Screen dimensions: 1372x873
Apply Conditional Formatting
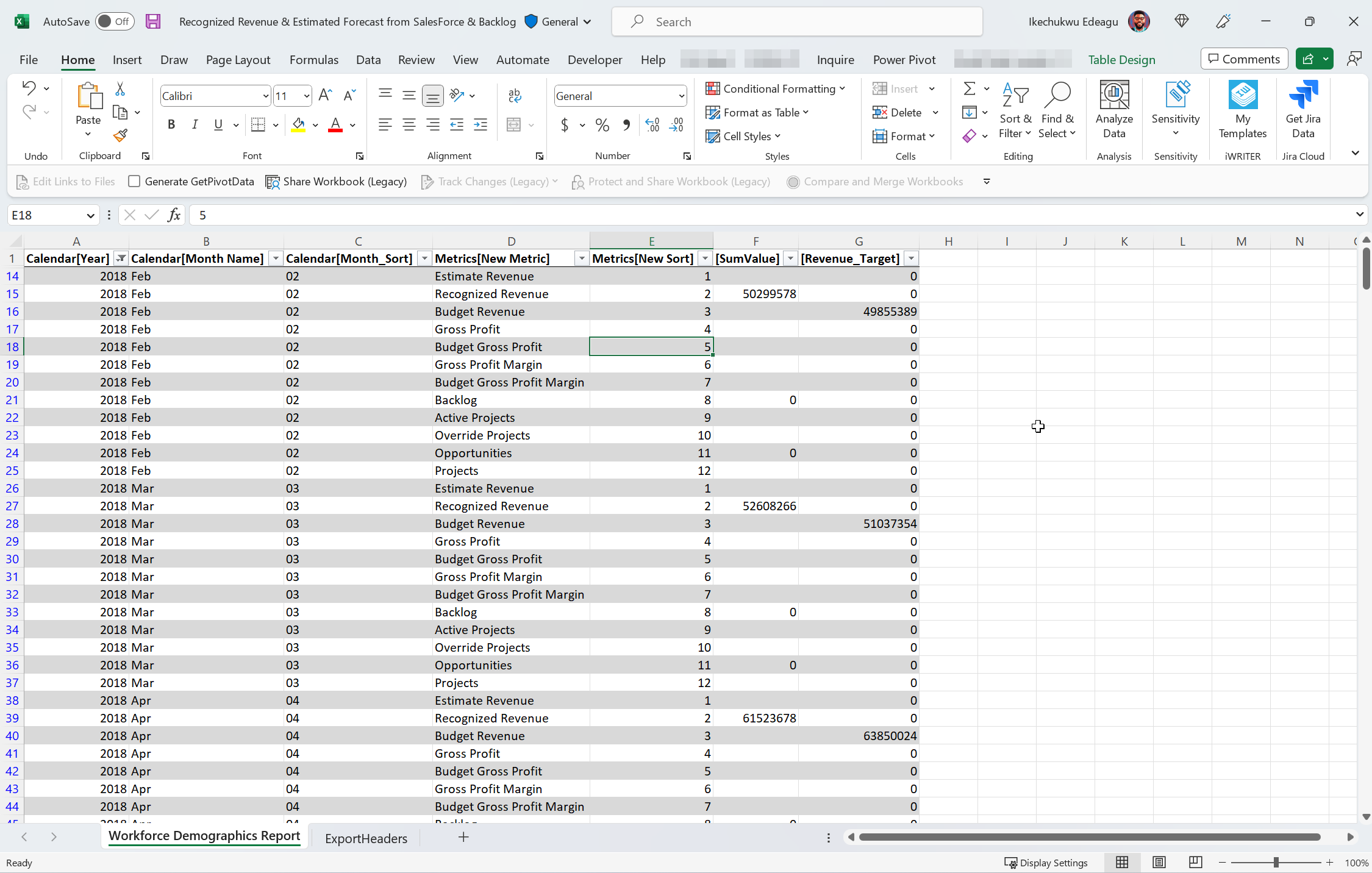[x=775, y=88]
